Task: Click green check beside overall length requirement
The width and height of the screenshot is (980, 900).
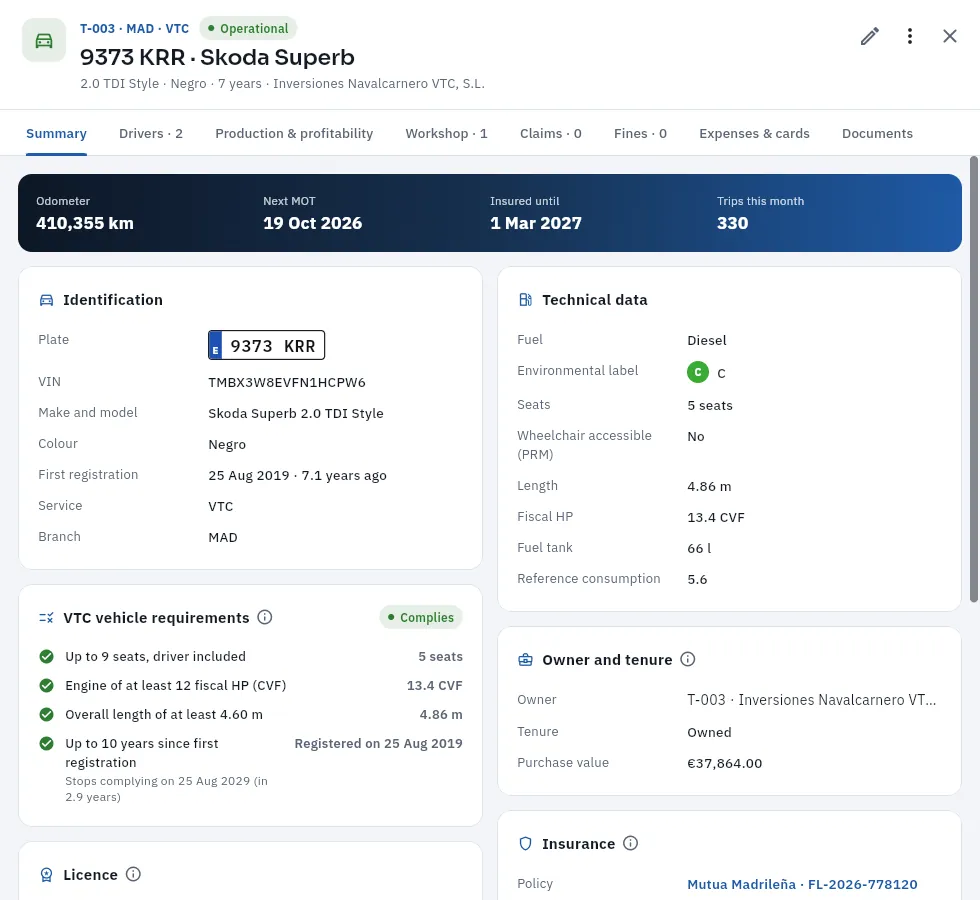Action: point(46,714)
